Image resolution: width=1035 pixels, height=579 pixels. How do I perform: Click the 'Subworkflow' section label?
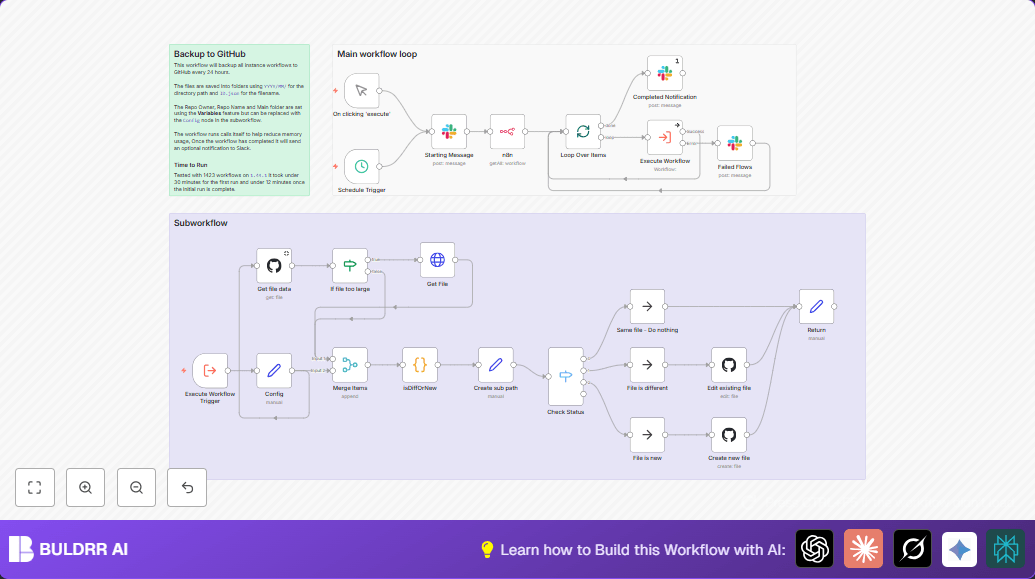(x=201, y=223)
